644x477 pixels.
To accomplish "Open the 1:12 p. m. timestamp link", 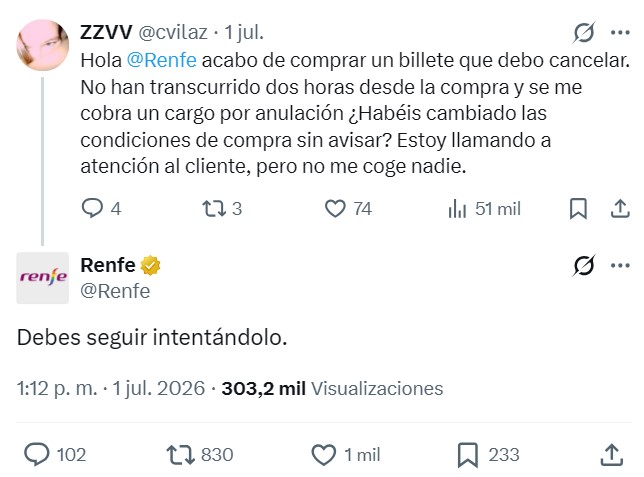I will pyautogui.click(x=57, y=388).
